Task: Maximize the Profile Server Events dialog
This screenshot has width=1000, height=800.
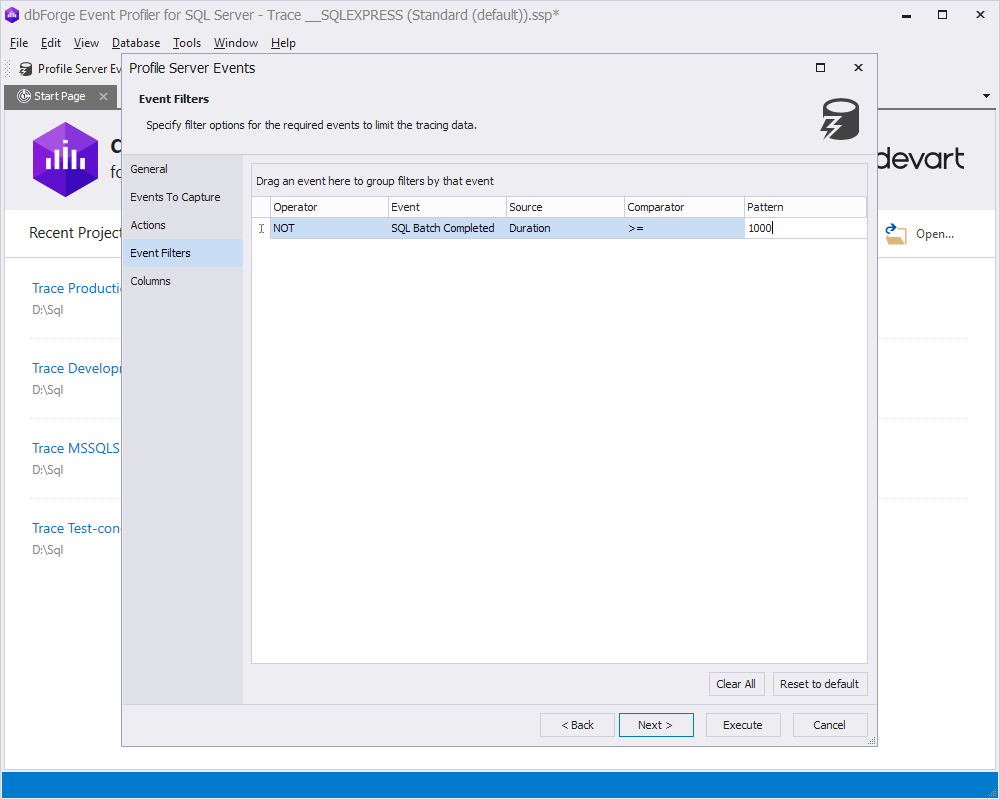Action: pyautogui.click(x=821, y=68)
